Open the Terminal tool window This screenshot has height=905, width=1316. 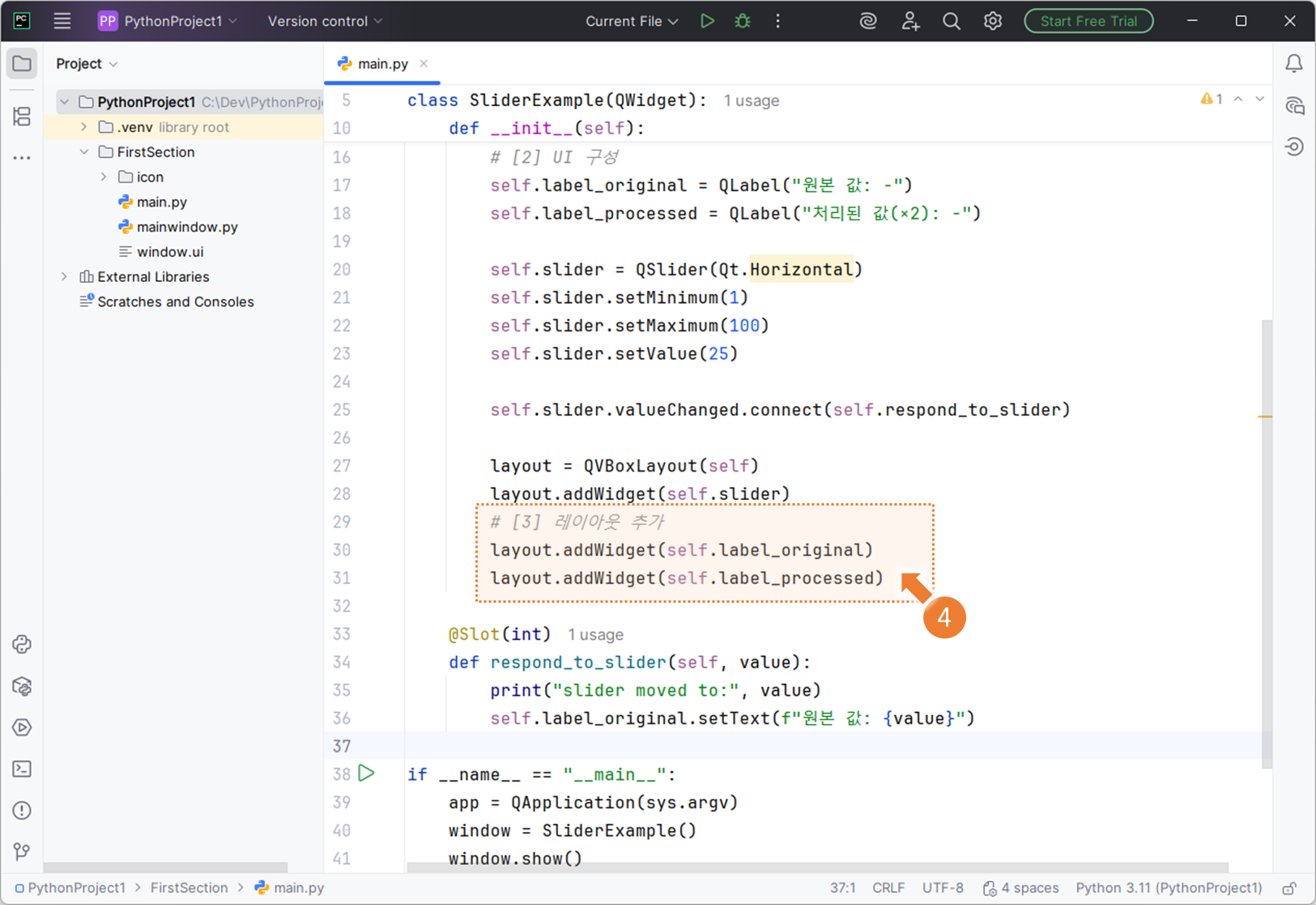pos(22,769)
